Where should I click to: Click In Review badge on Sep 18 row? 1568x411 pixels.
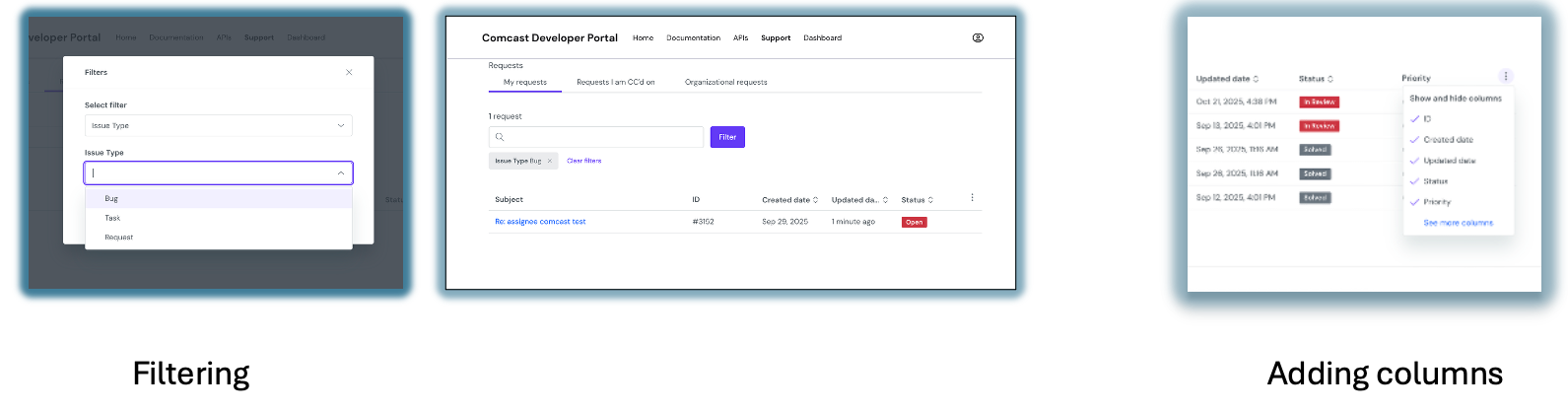pos(1319,126)
